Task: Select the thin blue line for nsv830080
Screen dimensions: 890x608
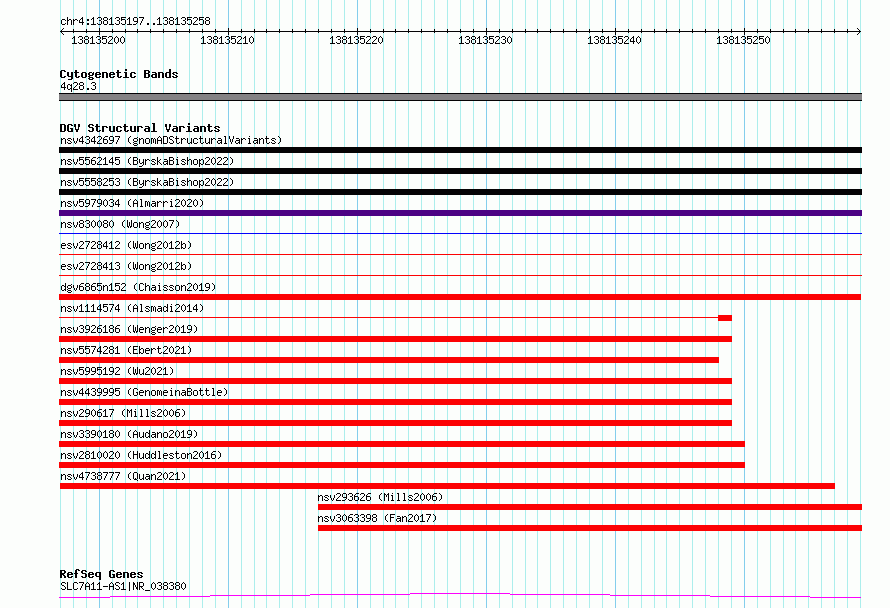Action: [460, 233]
